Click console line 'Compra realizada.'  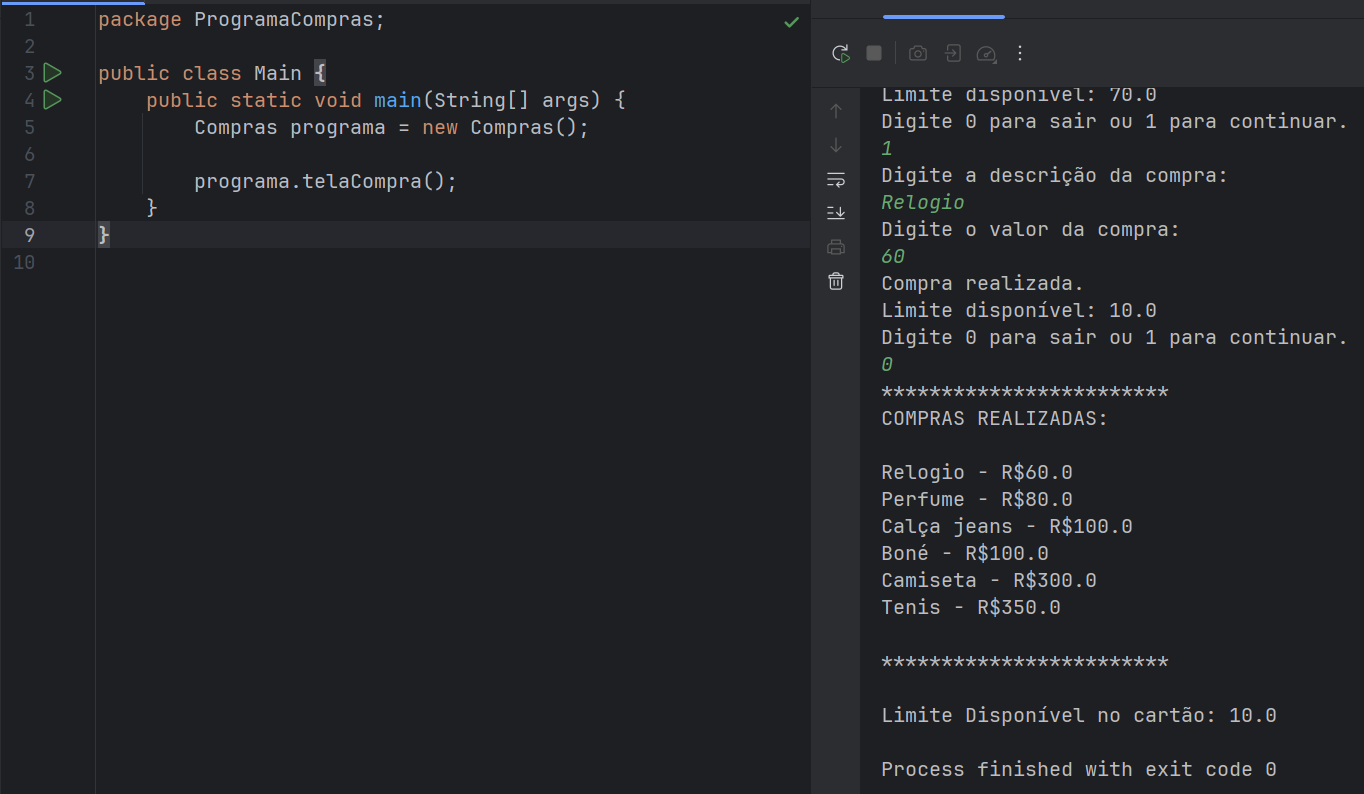(983, 283)
